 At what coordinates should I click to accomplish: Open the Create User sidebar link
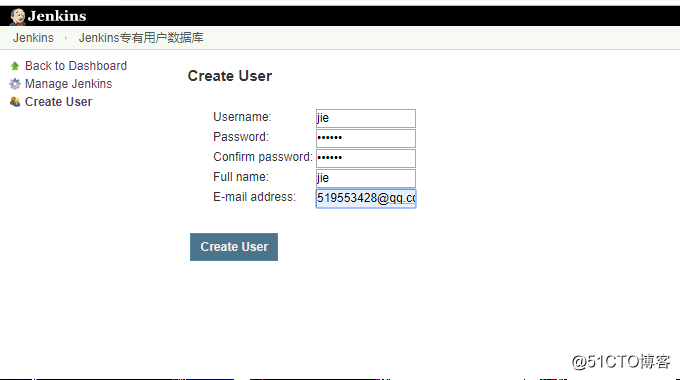(x=59, y=102)
